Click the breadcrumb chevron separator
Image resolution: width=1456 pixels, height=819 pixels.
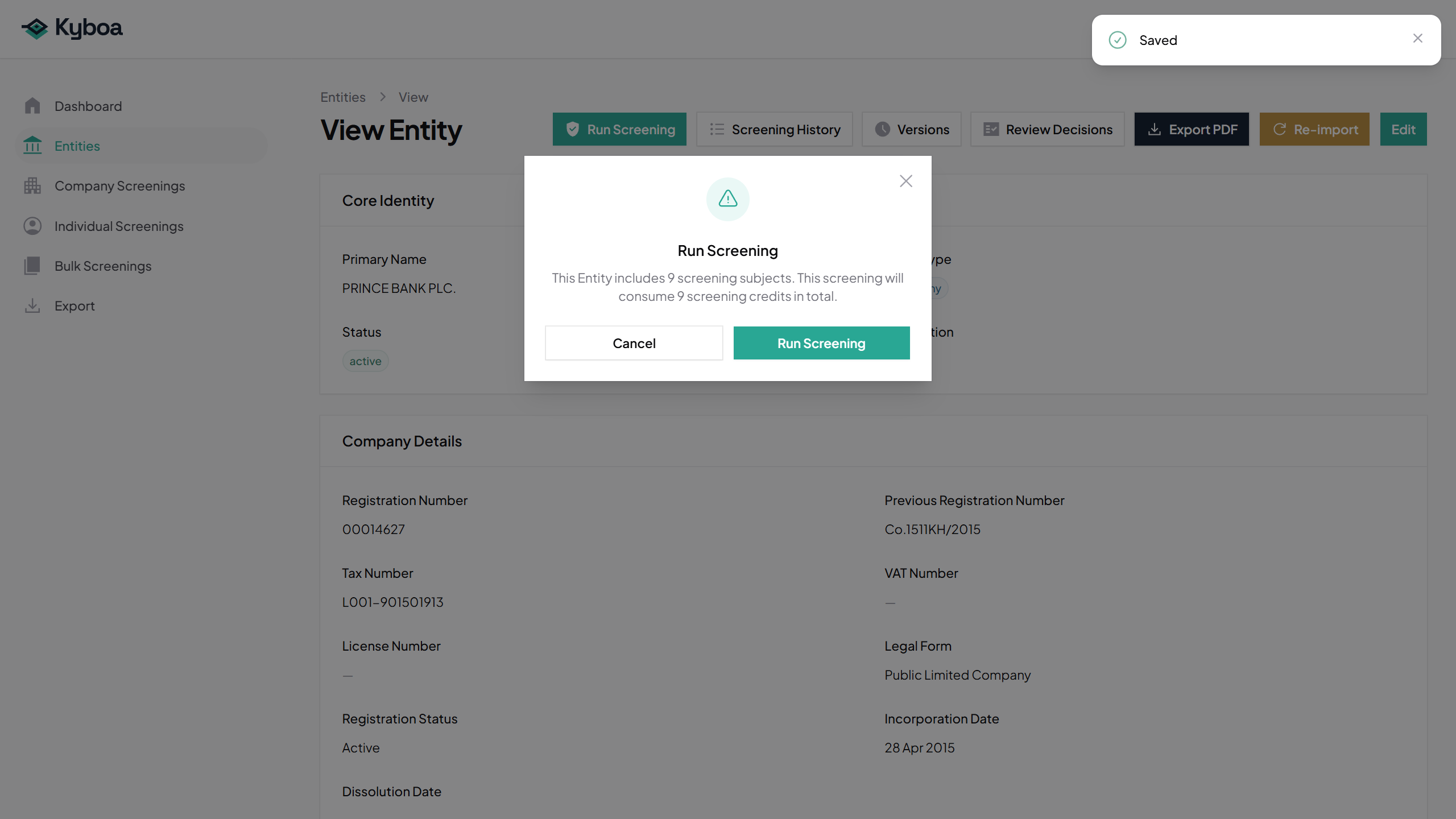coord(383,97)
